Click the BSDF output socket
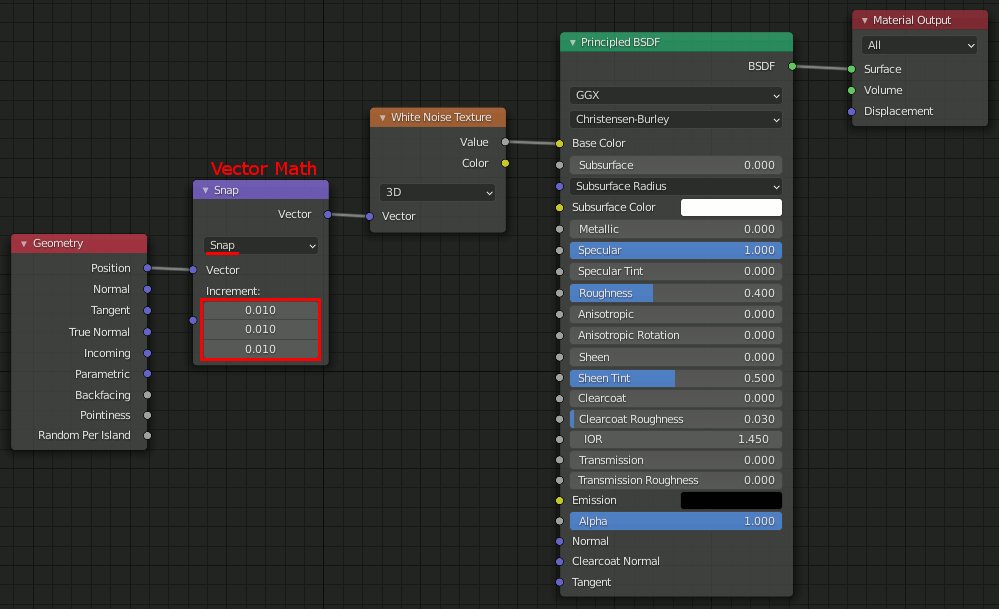Screen dimensions: 999x609 792,66
